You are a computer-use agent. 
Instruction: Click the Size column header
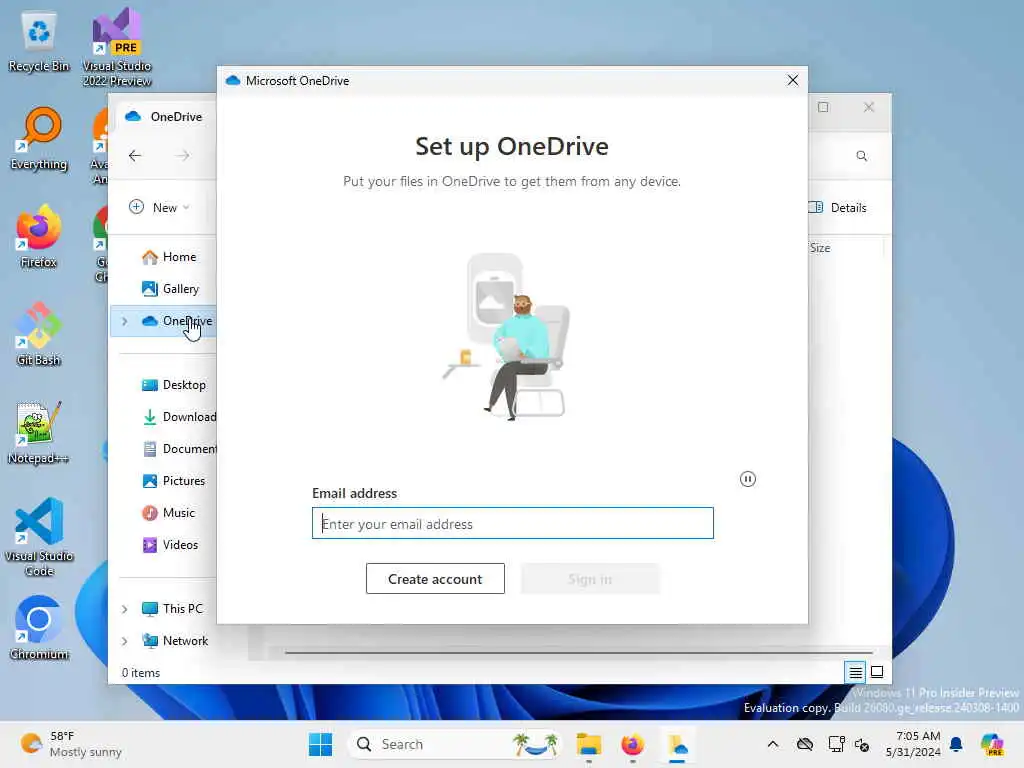point(820,248)
